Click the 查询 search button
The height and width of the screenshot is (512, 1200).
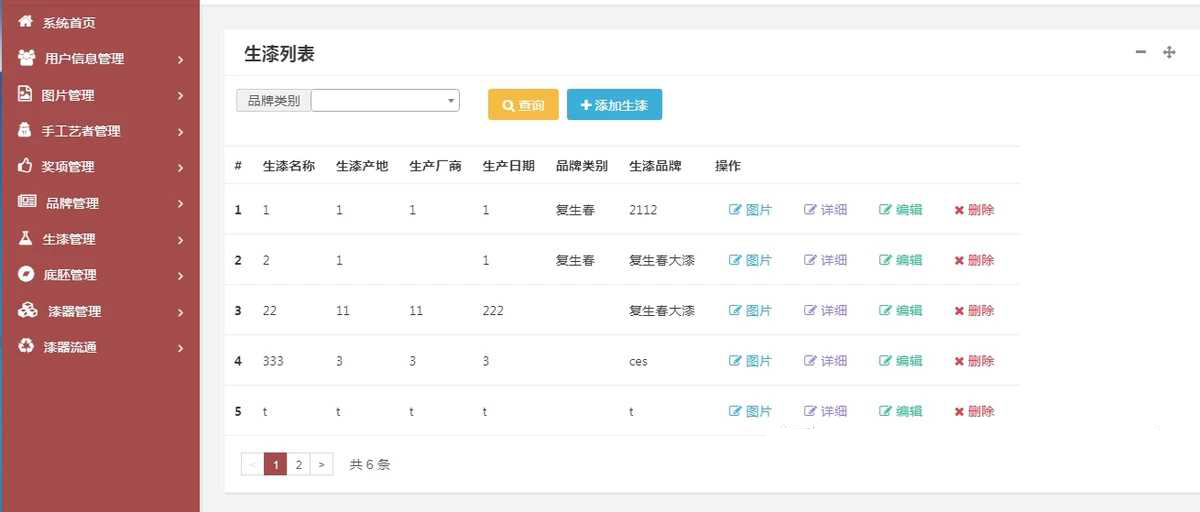(x=523, y=105)
